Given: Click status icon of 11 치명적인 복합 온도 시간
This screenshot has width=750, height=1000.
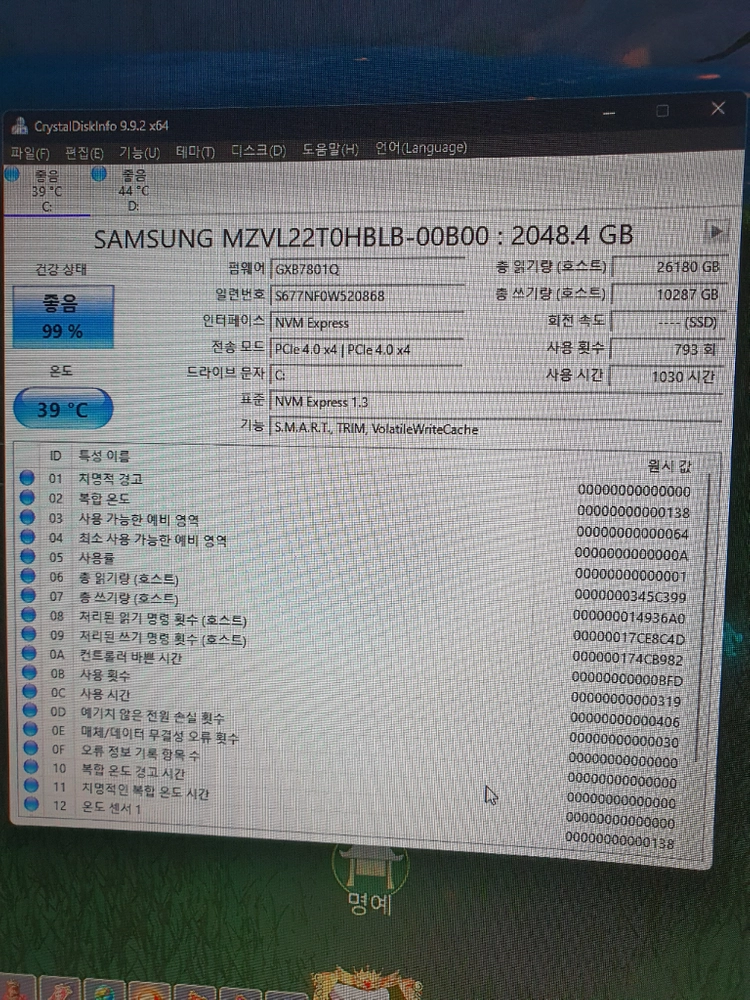Looking at the screenshot, I should [x=31, y=785].
